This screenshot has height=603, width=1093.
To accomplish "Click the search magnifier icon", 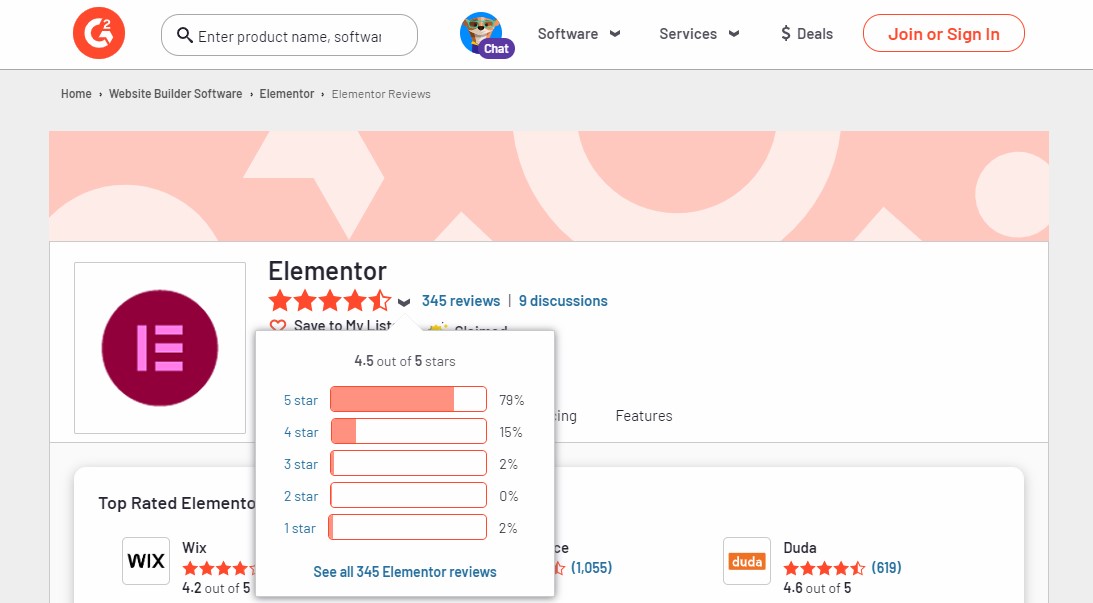I will (185, 35).
